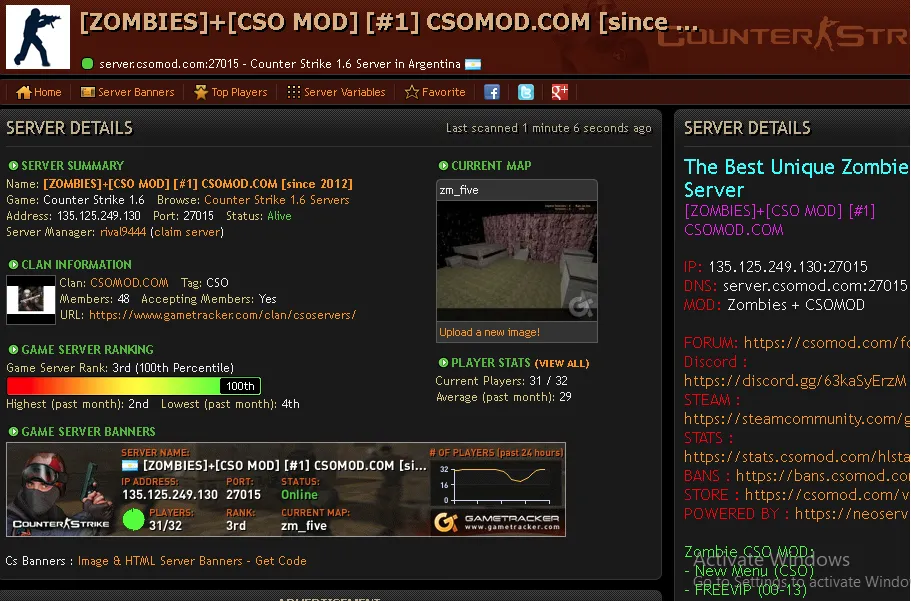Click the Average past month 29 value
Viewport: 911px width, 601px height.
[565, 397]
